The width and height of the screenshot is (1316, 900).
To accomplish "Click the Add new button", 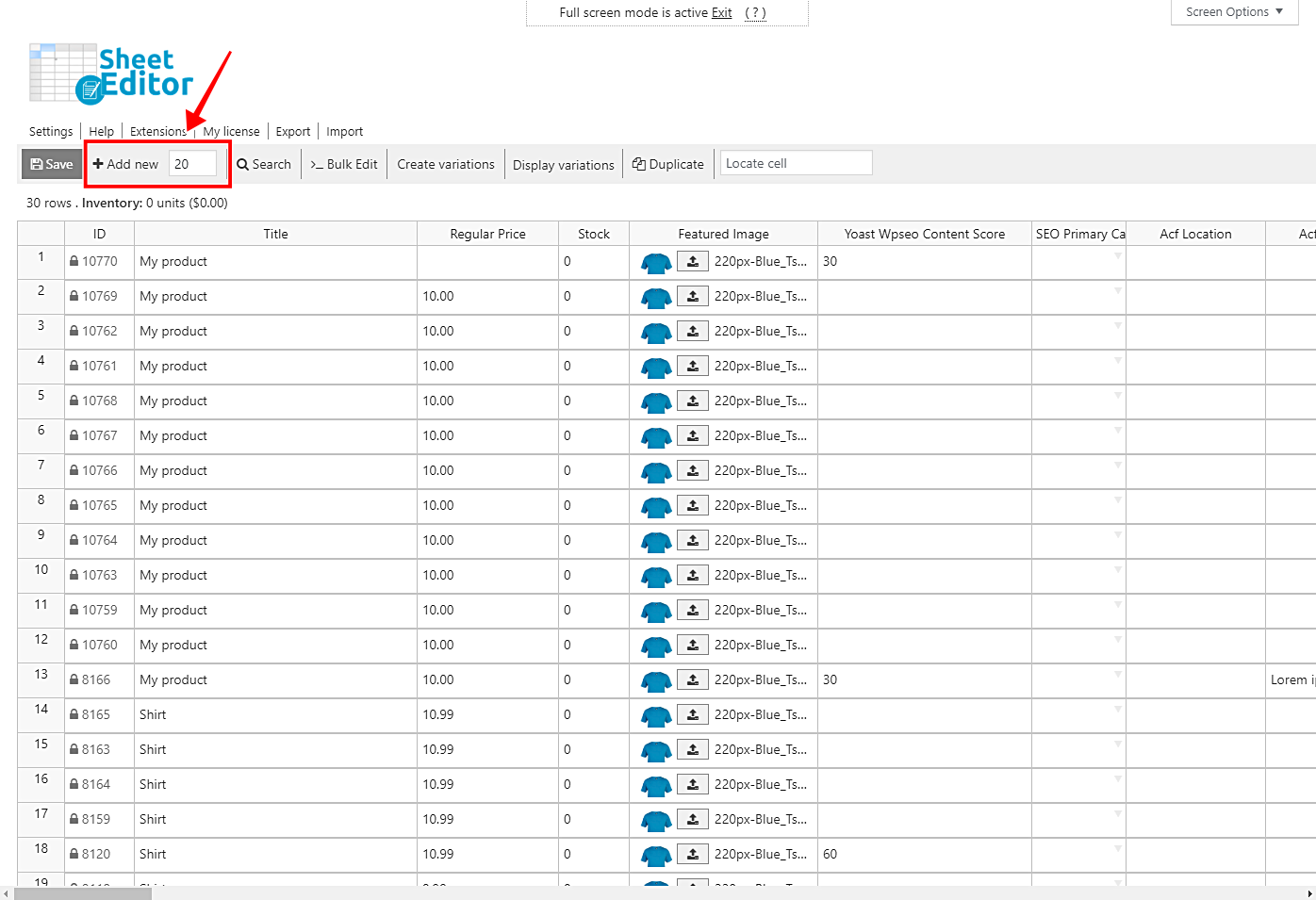I will tap(126, 164).
